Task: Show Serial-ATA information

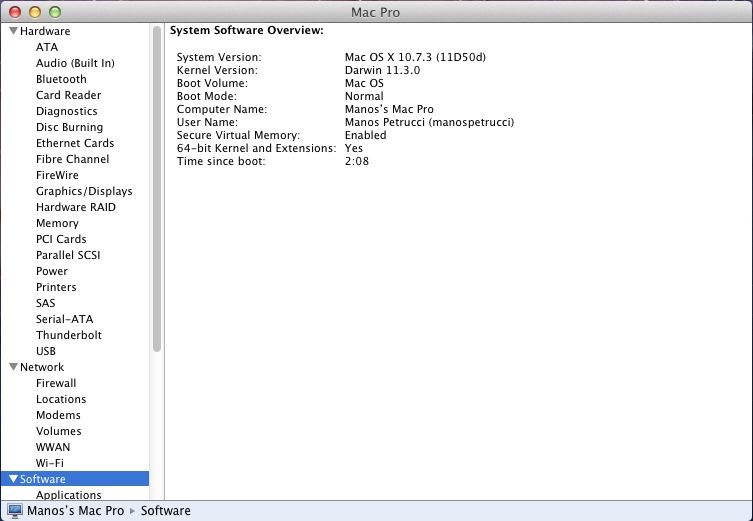Action: 65,319
